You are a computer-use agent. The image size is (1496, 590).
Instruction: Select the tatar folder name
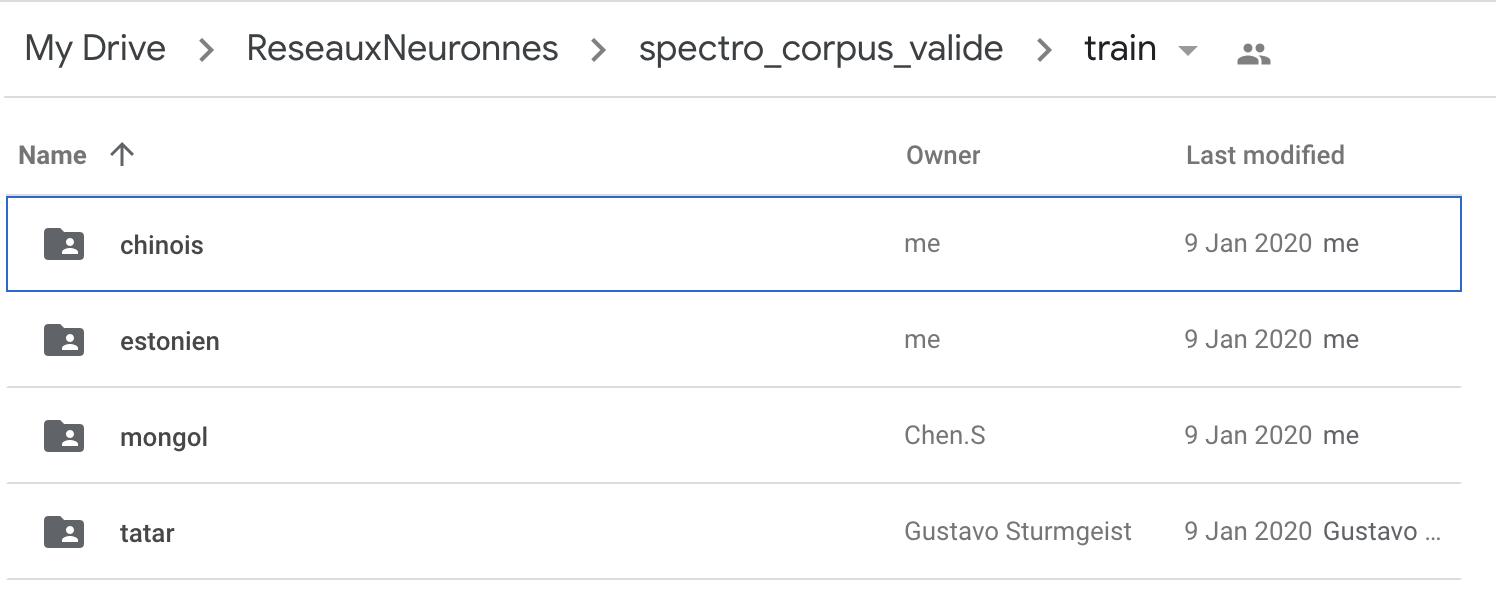point(147,533)
